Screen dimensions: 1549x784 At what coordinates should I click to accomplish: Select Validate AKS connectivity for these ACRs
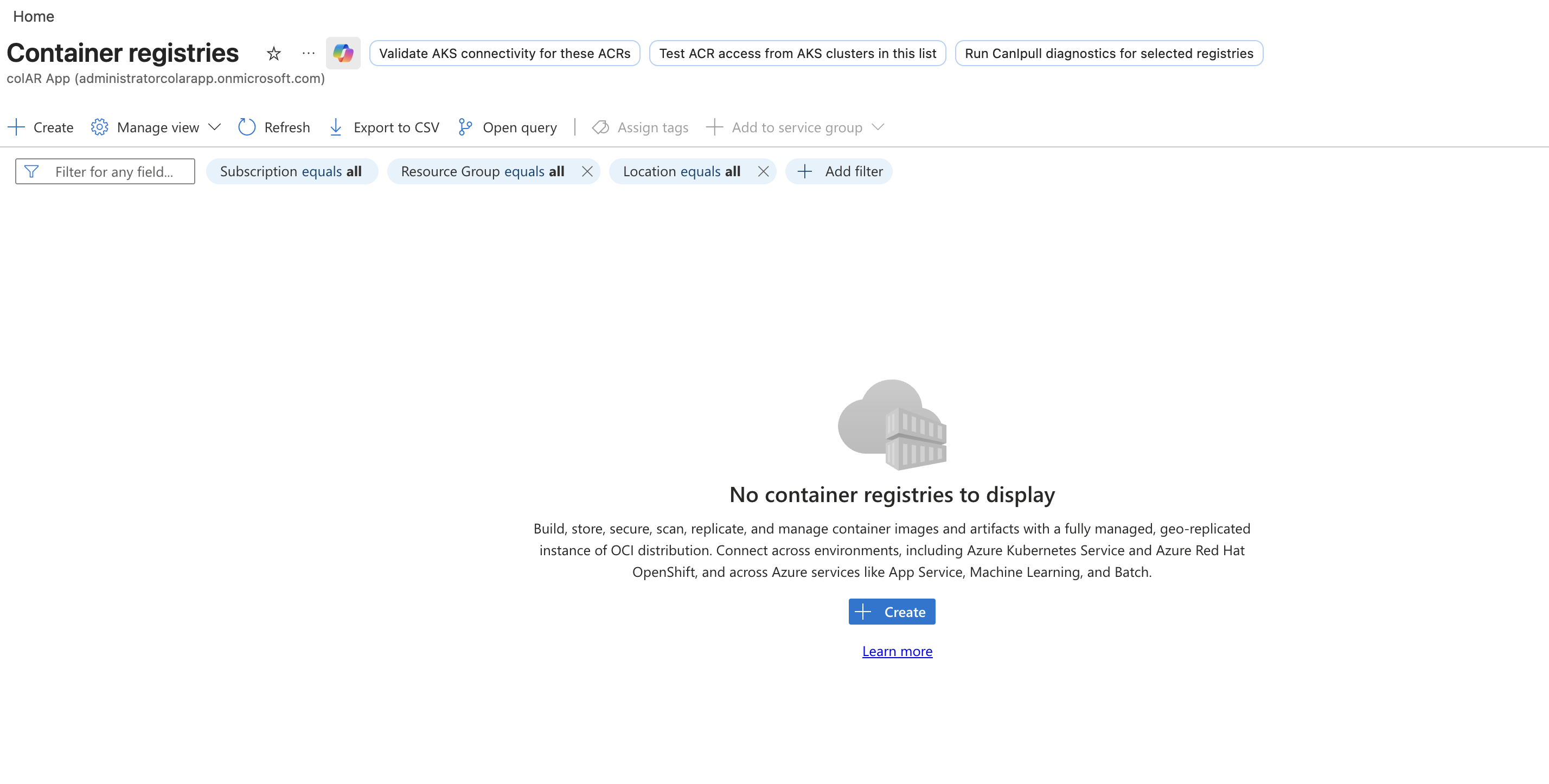504,53
